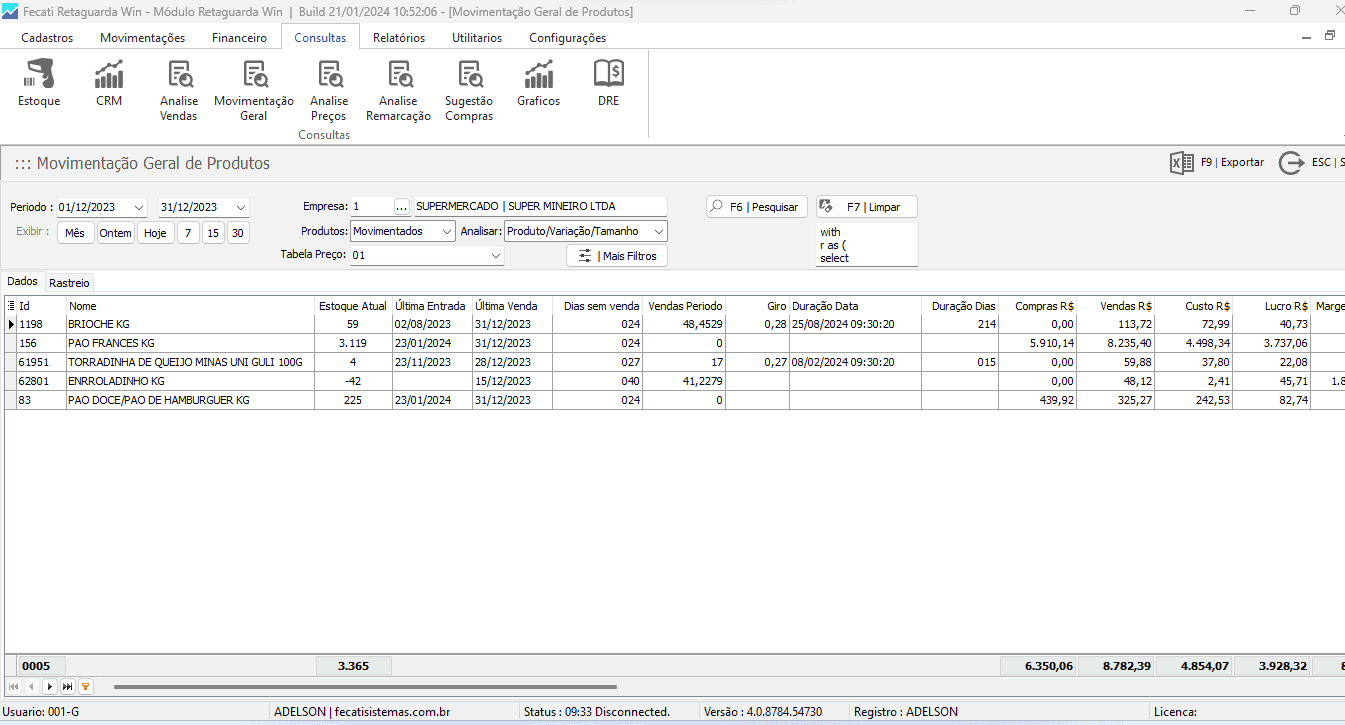This screenshot has height=725, width=1345.
Task: Expand the Tabela Preço dropdown
Action: (x=495, y=256)
